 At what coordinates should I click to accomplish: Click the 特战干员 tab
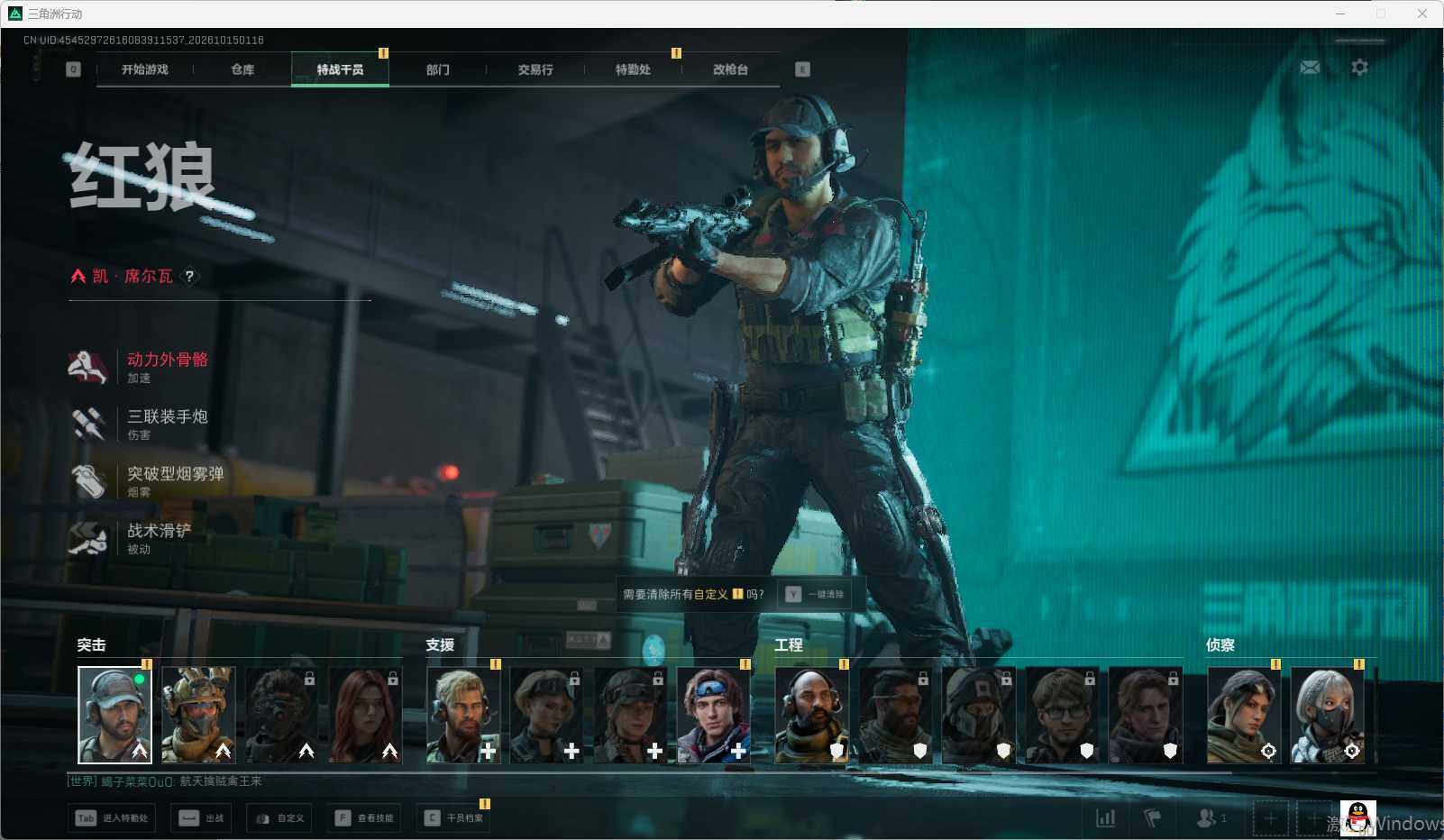[340, 69]
